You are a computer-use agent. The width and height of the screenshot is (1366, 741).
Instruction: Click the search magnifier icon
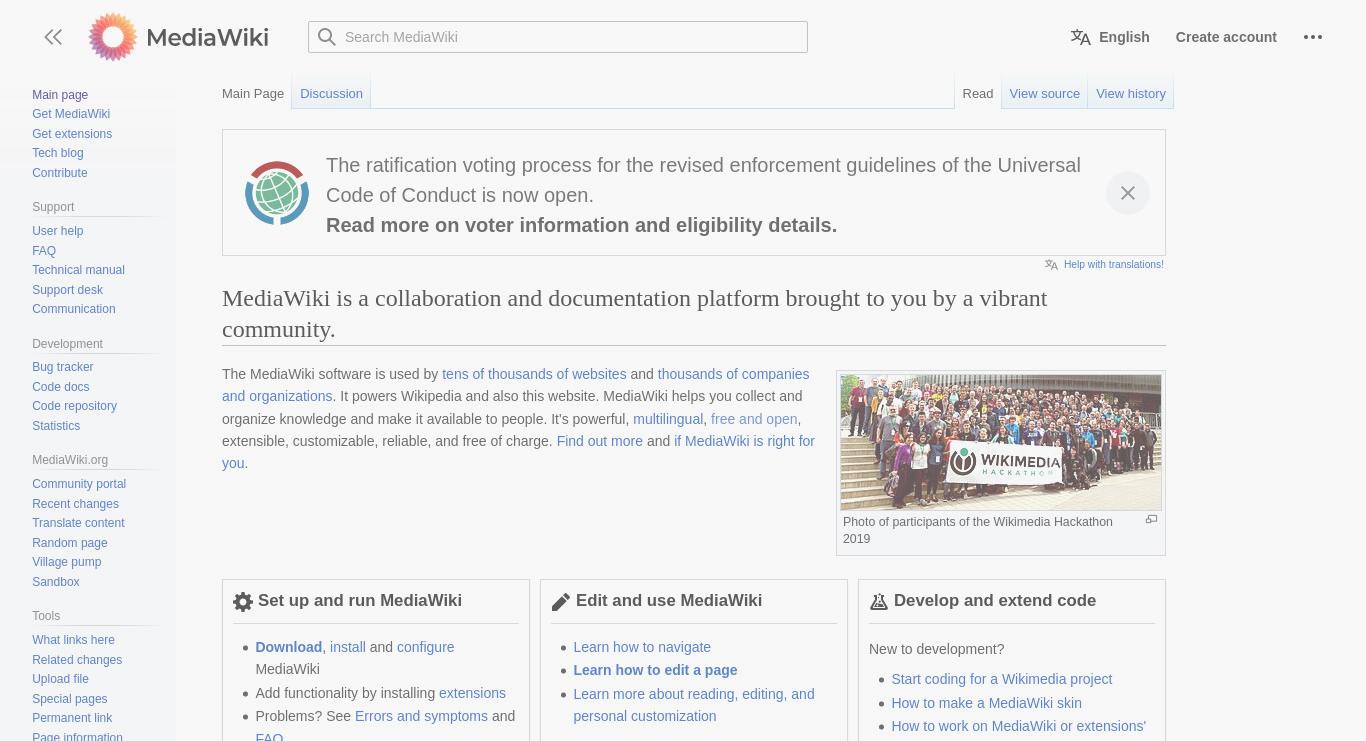pos(327,37)
